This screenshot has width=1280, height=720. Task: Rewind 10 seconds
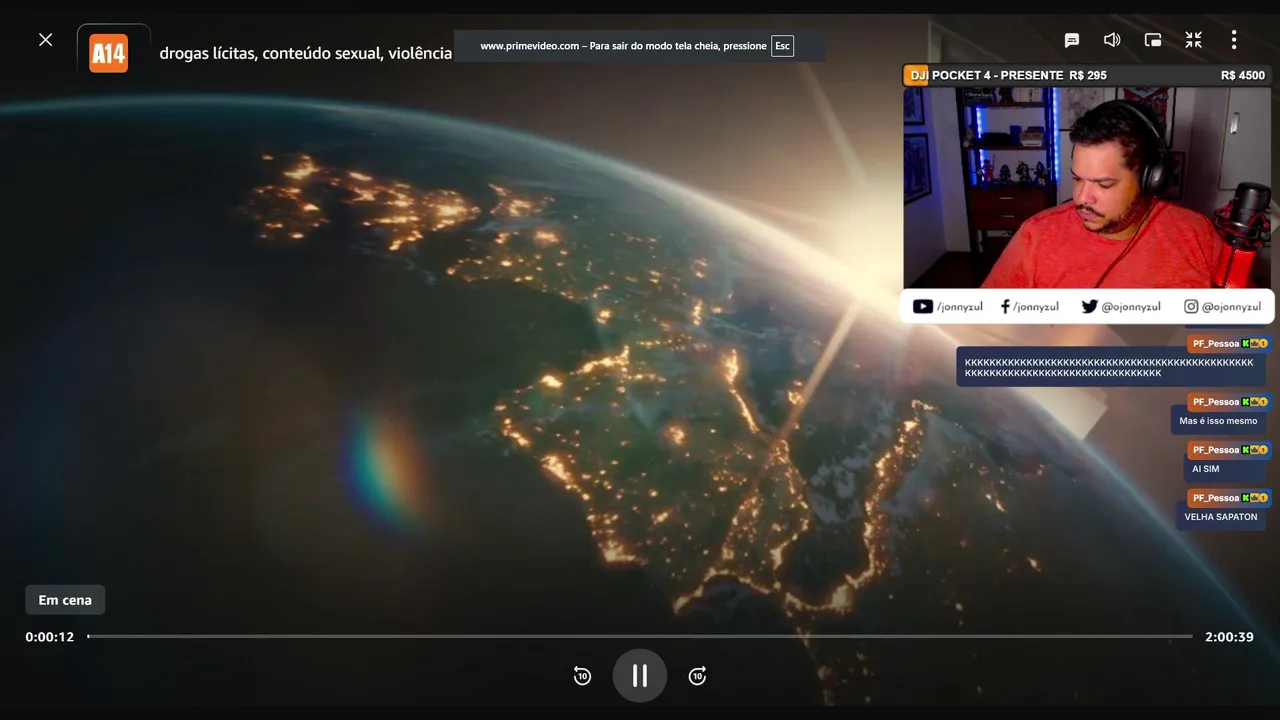(582, 676)
